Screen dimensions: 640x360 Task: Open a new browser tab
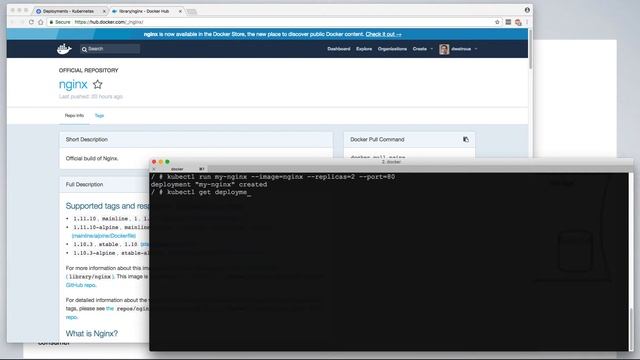tap(192, 11)
